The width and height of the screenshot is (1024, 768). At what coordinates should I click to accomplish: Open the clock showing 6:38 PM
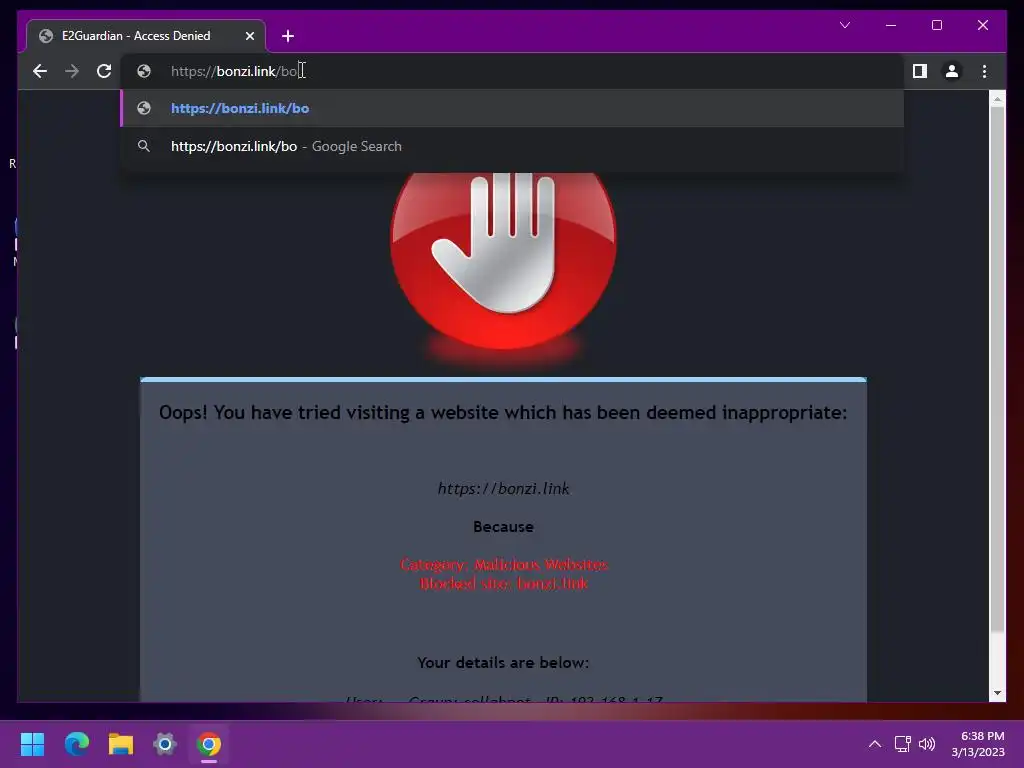coord(978,744)
